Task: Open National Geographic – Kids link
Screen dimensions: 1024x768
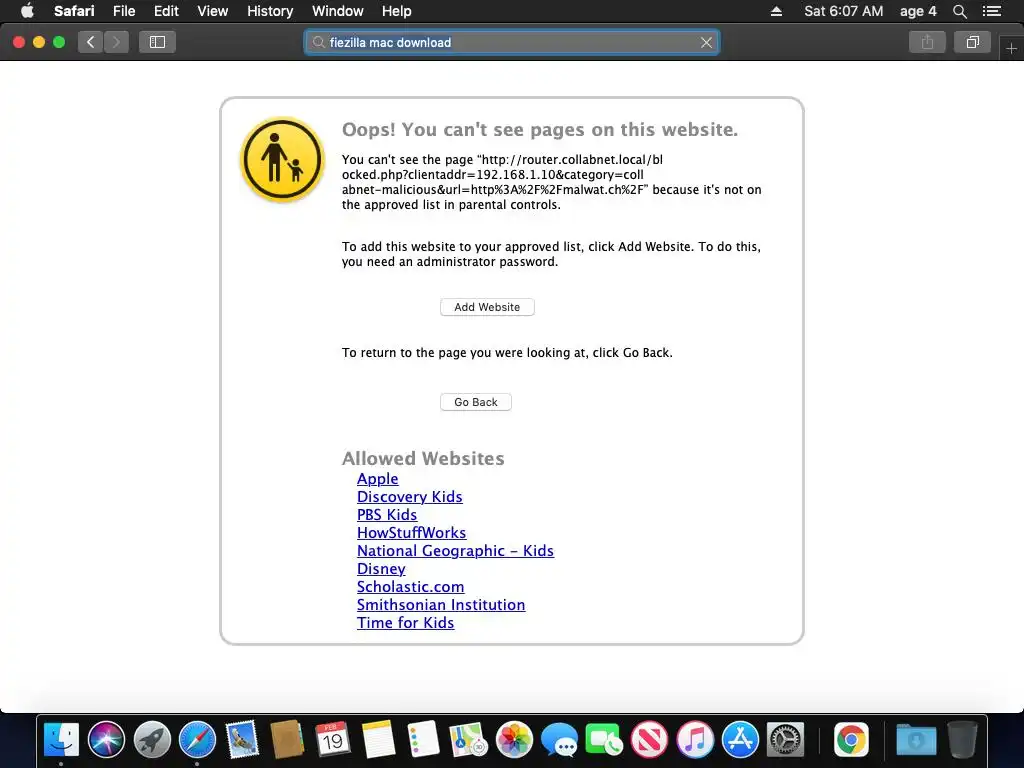Action: pyautogui.click(x=455, y=551)
